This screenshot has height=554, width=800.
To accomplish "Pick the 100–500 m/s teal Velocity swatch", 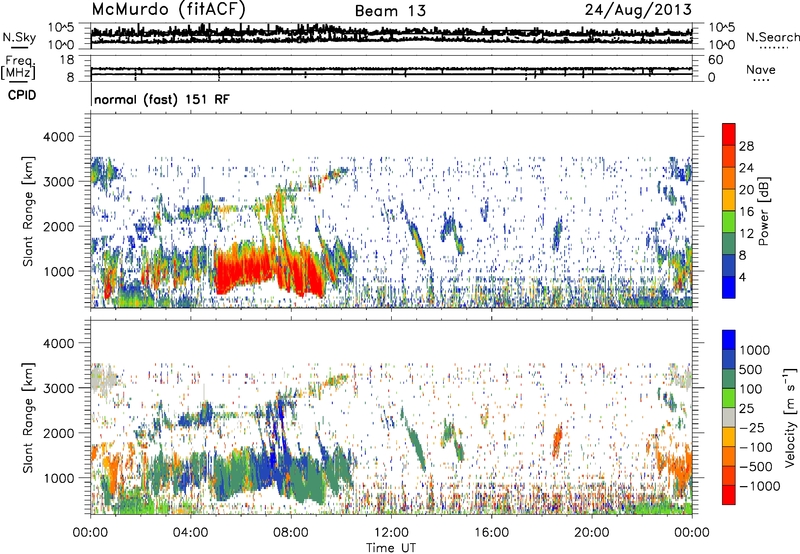I will point(729,379).
